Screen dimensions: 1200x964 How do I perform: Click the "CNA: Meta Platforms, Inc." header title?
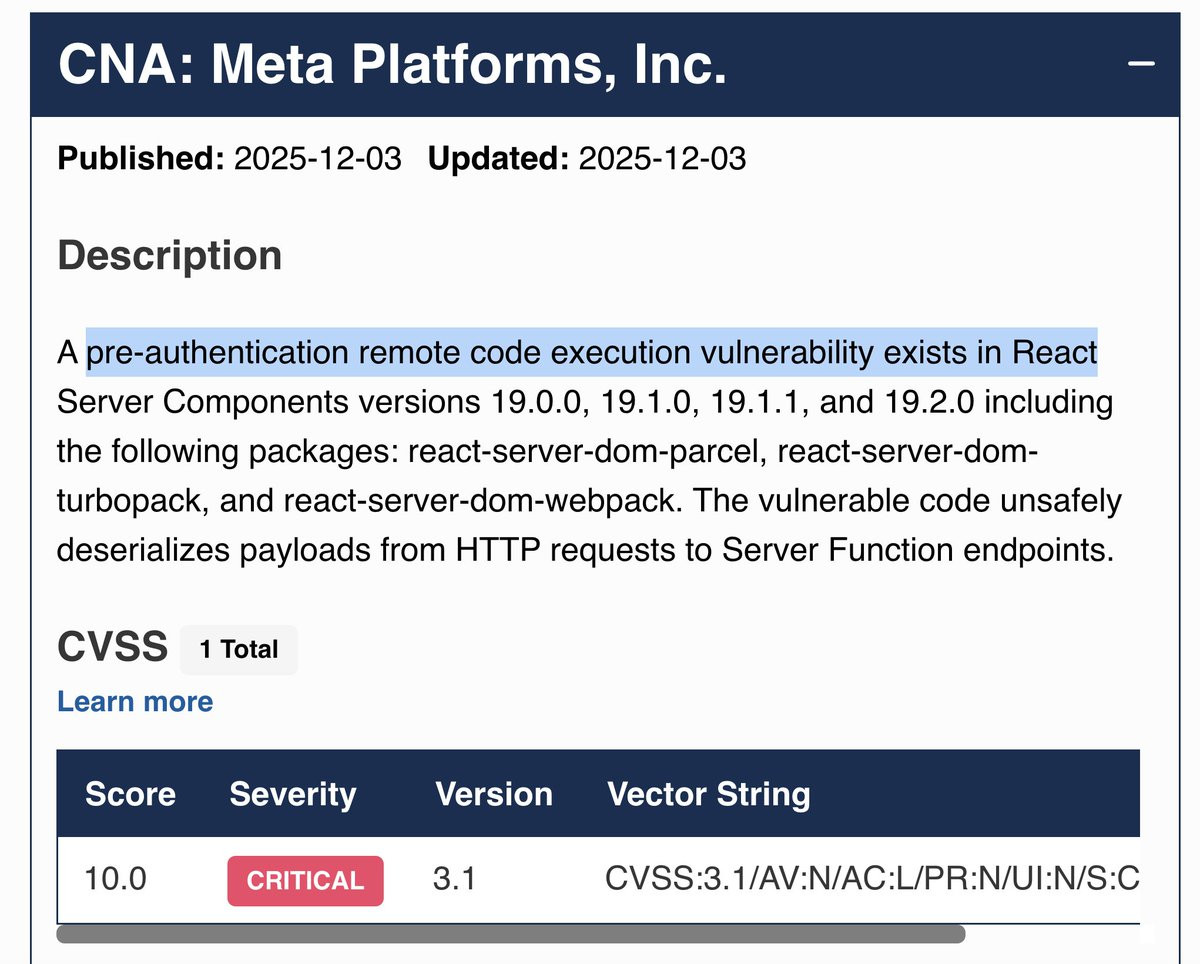(392, 64)
